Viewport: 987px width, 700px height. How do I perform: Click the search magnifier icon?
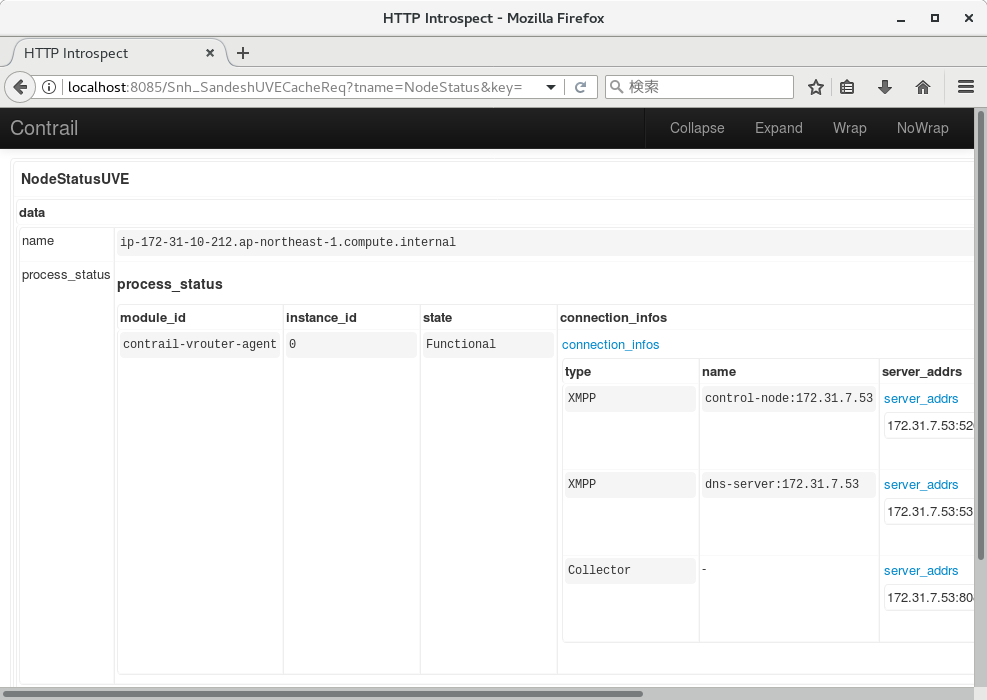point(617,87)
